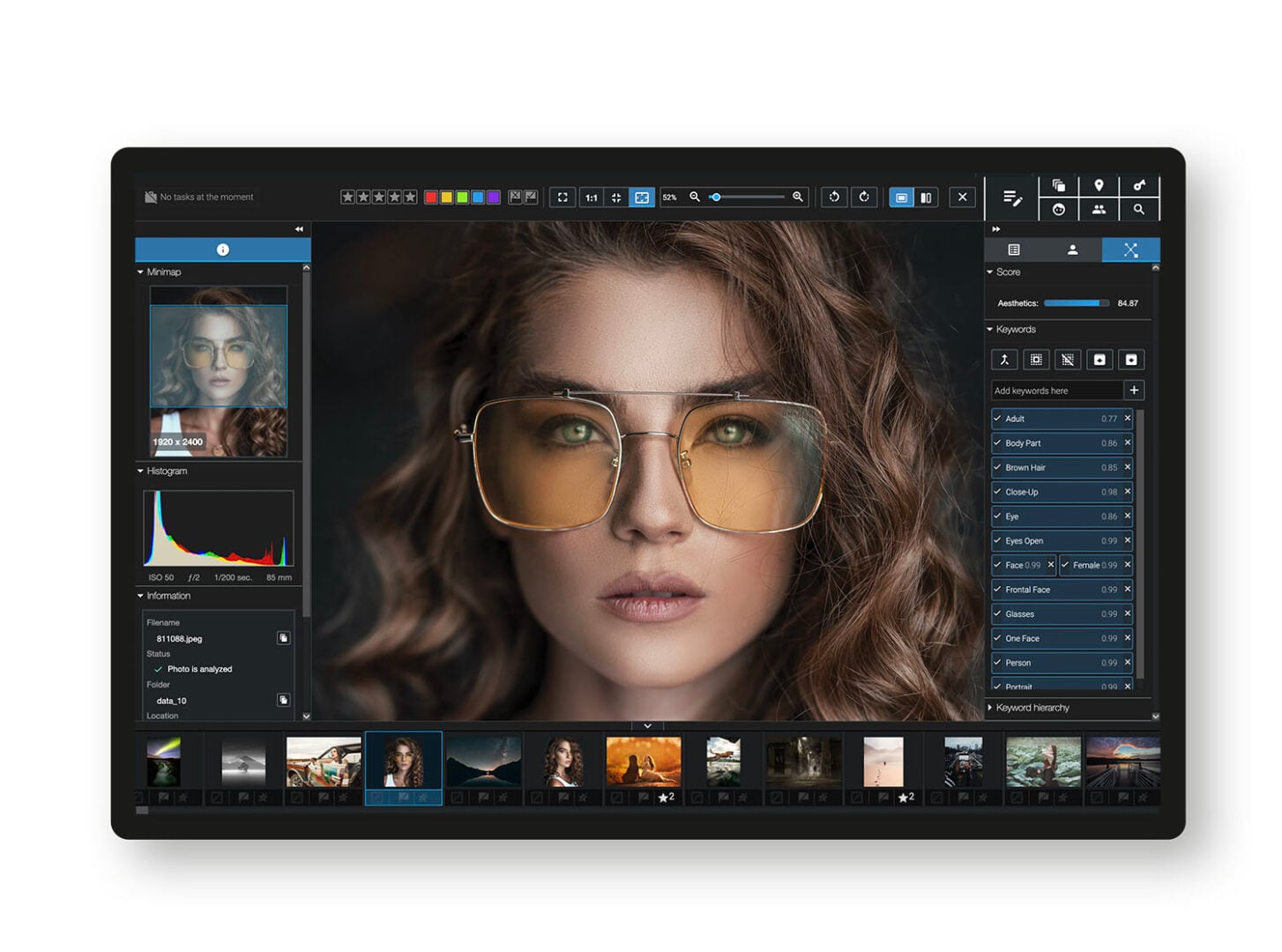Click the rotate left icon

pos(834,197)
